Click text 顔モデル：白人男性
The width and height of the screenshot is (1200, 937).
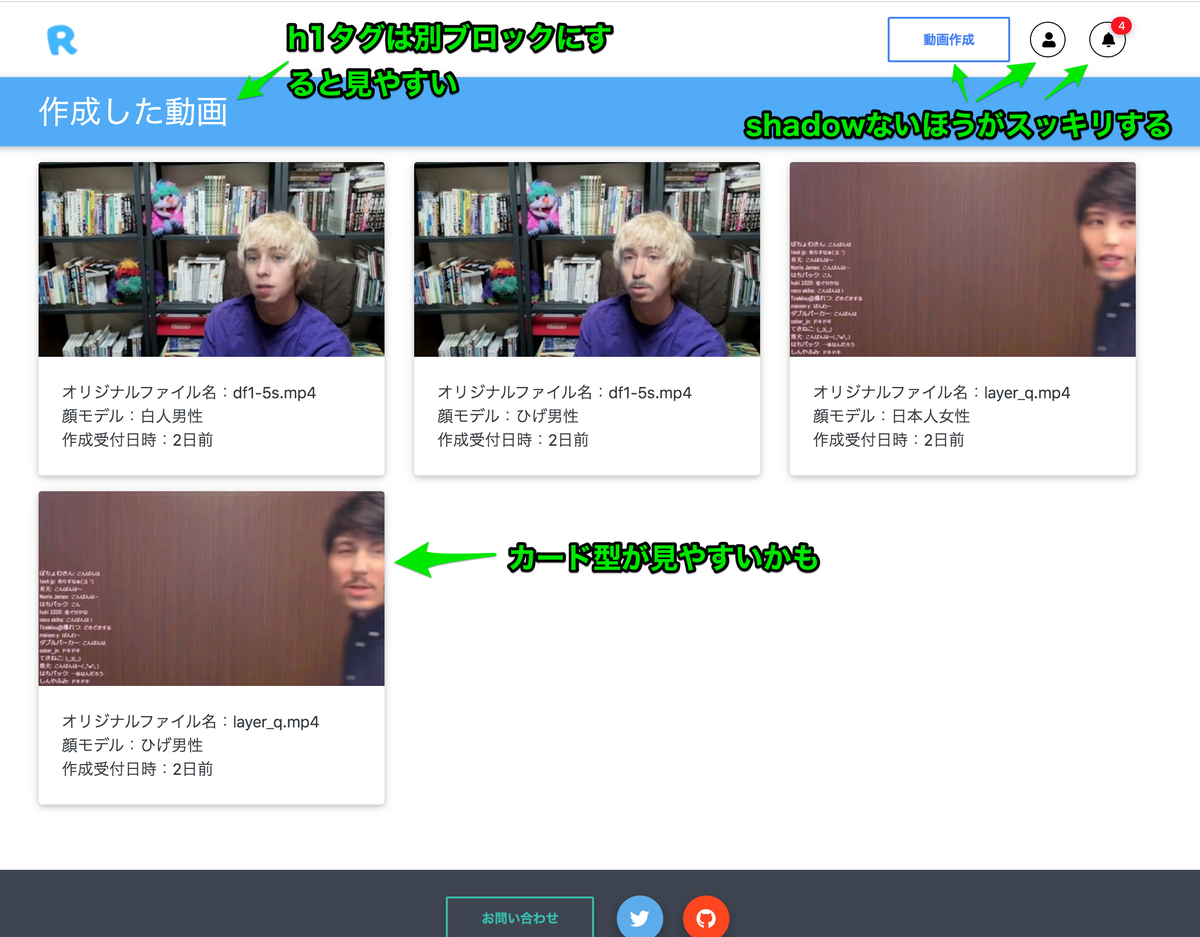[132, 416]
